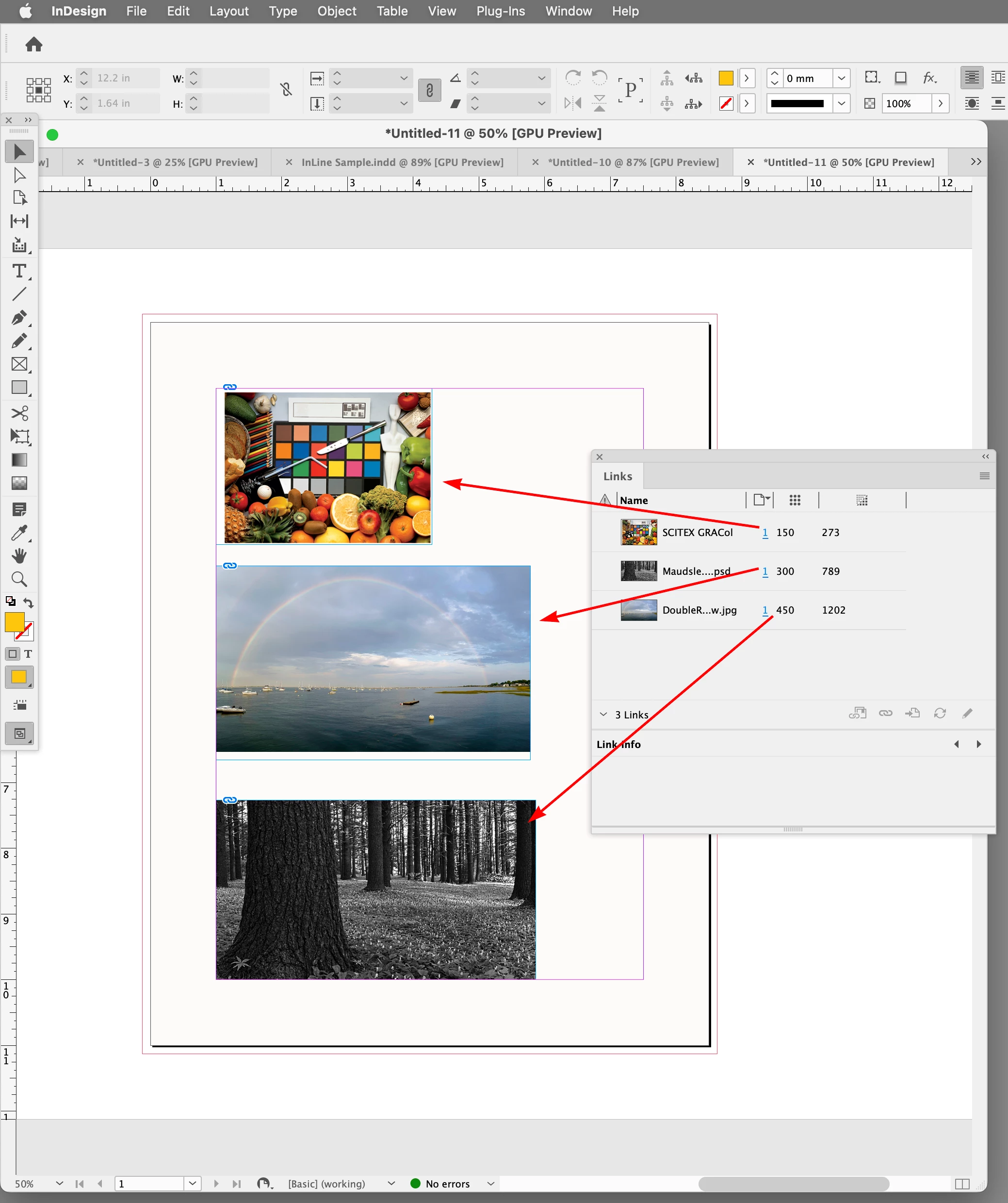The height and width of the screenshot is (1203, 1008).
Task: Collapse the 3 Links disclosure arrow
Action: click(603, 715)
